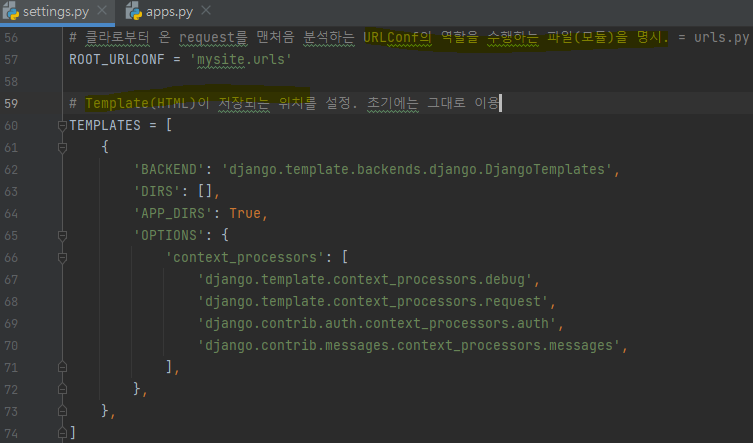Screen dimensions: 753x443
Task: Collapse the TEMPLATES list fold at line 60
Action: (x=62, y=126)
